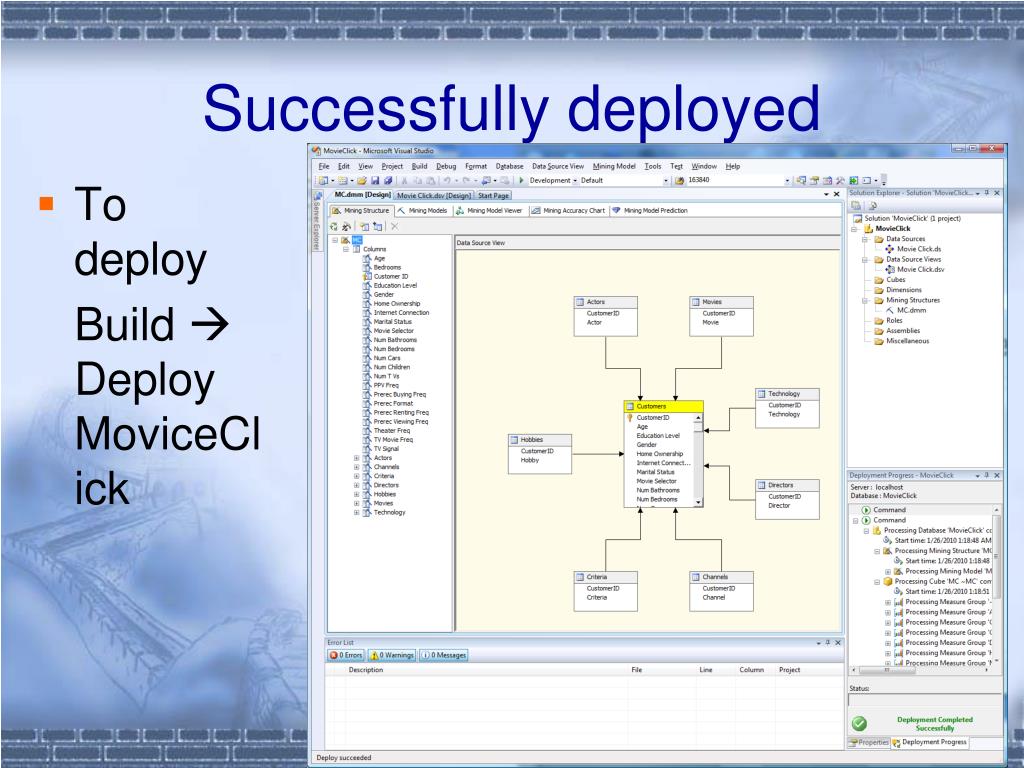
Task: Click the Directors table header in diagram
Action: 787,485
